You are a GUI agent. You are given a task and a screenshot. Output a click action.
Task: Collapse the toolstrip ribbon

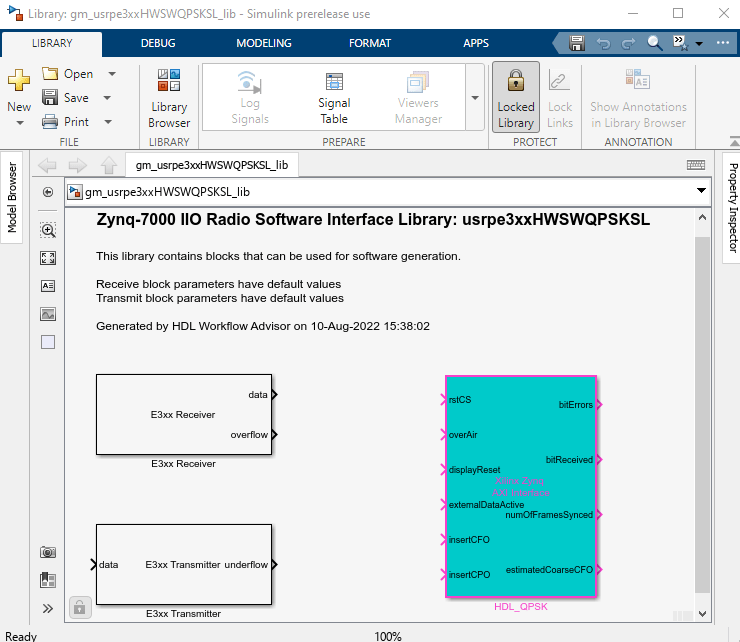[734, 141]
